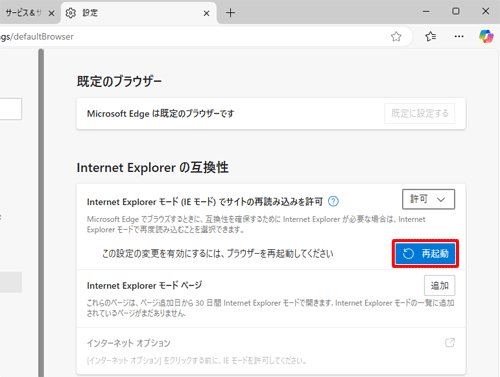Minimize the browser window
Screen dimensions: 500x377
point(426,12)
